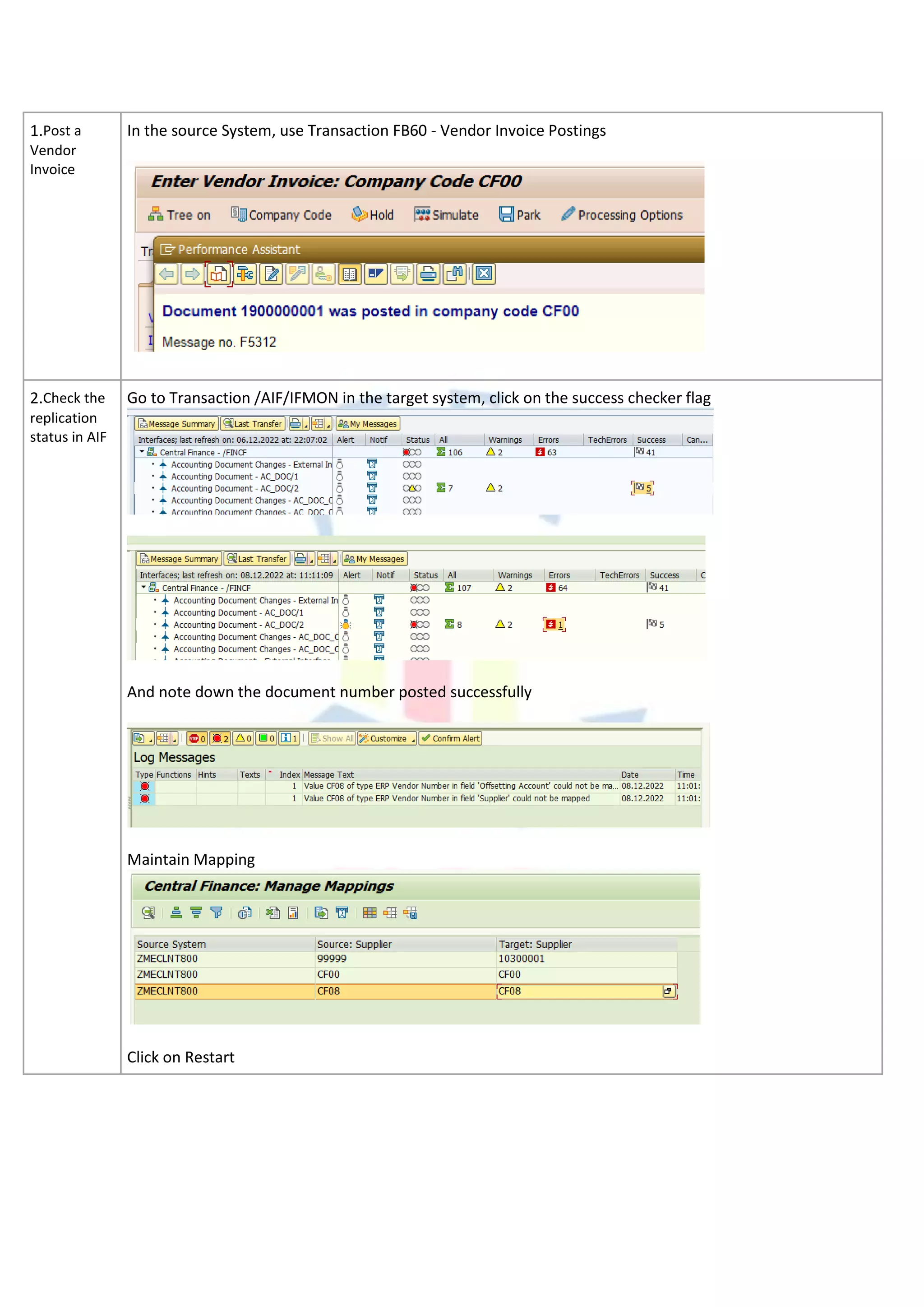Toggle the yellow warning messages filter

243,738
